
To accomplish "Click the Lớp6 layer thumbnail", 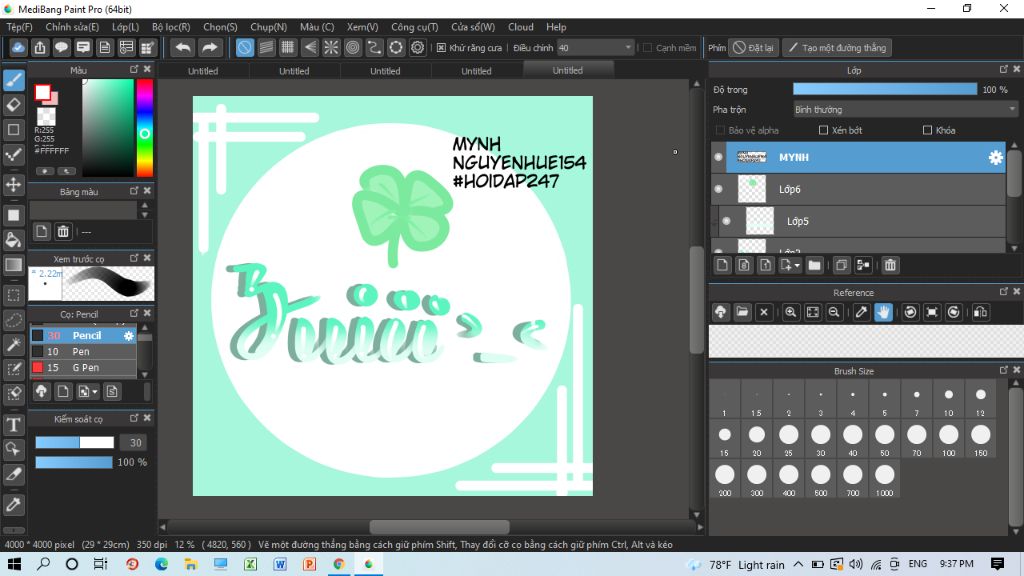I will click(752, 189).
